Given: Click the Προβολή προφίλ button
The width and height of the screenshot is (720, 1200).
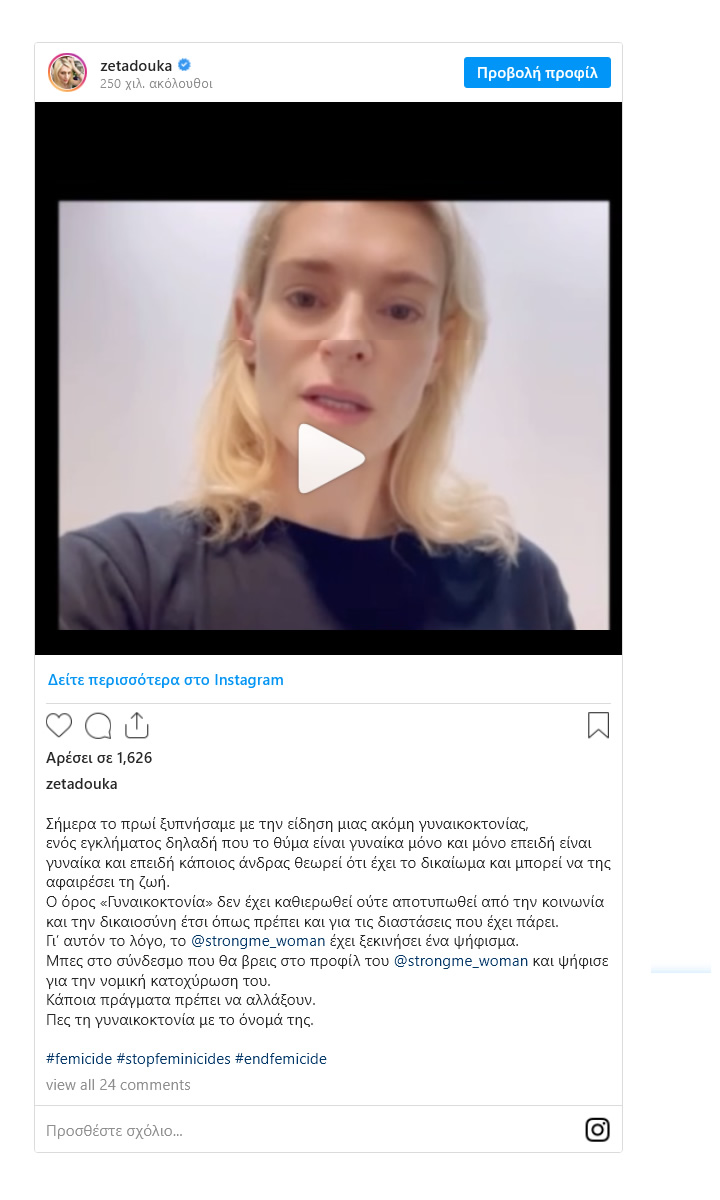Looking at the screenshot, I should [537, 73].
